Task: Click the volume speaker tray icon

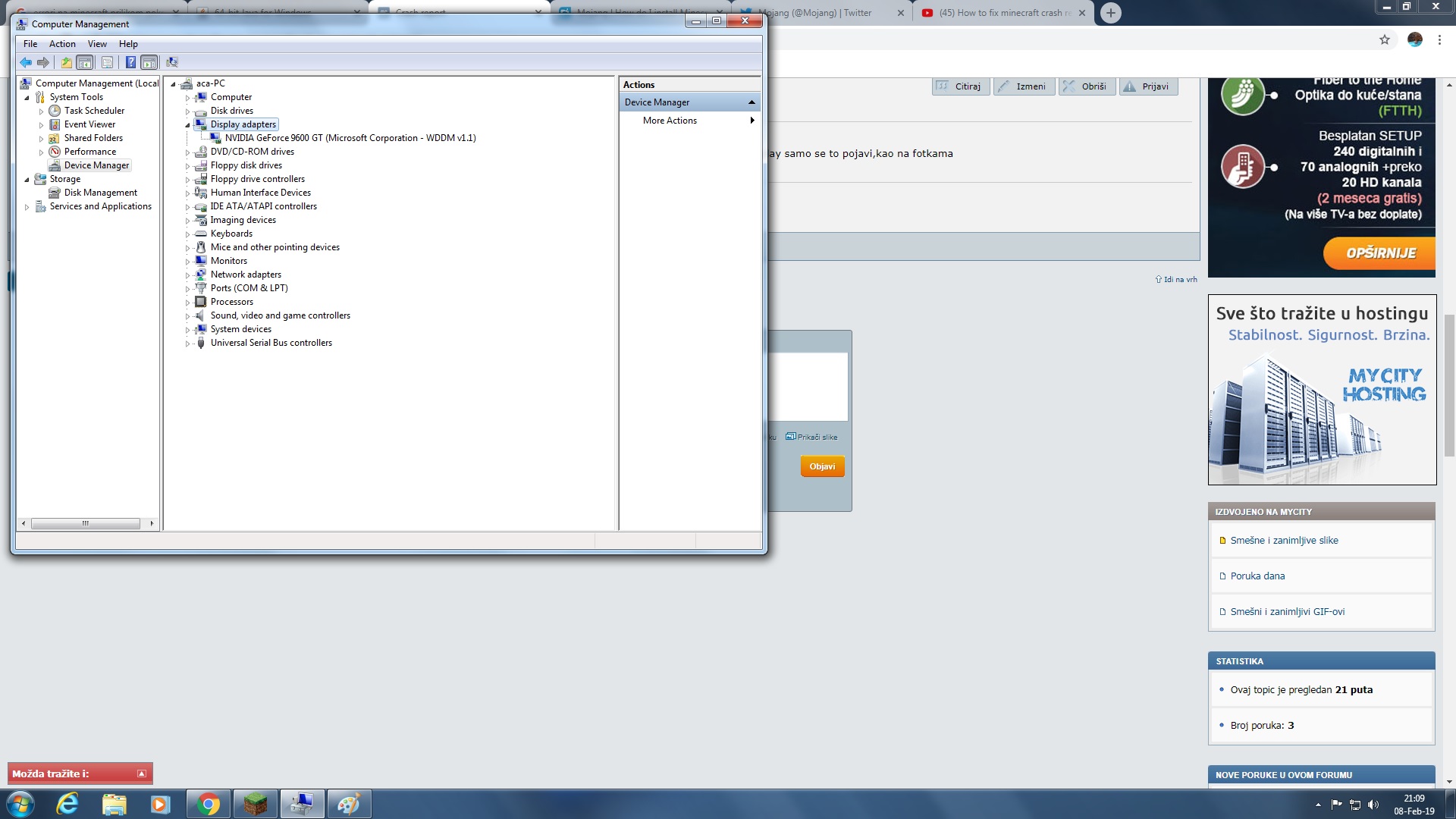Action: 1373,805
